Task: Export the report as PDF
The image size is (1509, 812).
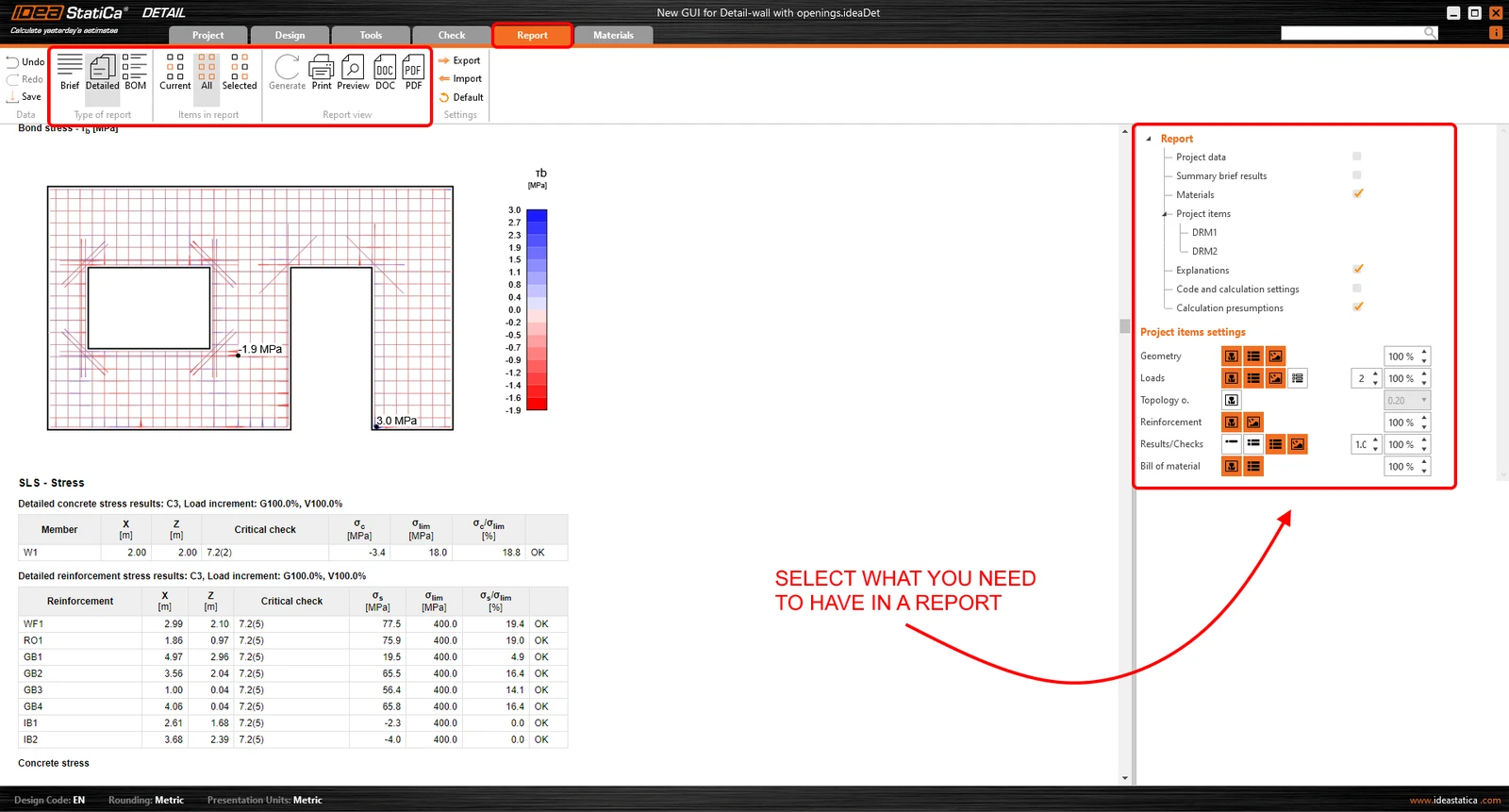Action: tap(413, 72)
